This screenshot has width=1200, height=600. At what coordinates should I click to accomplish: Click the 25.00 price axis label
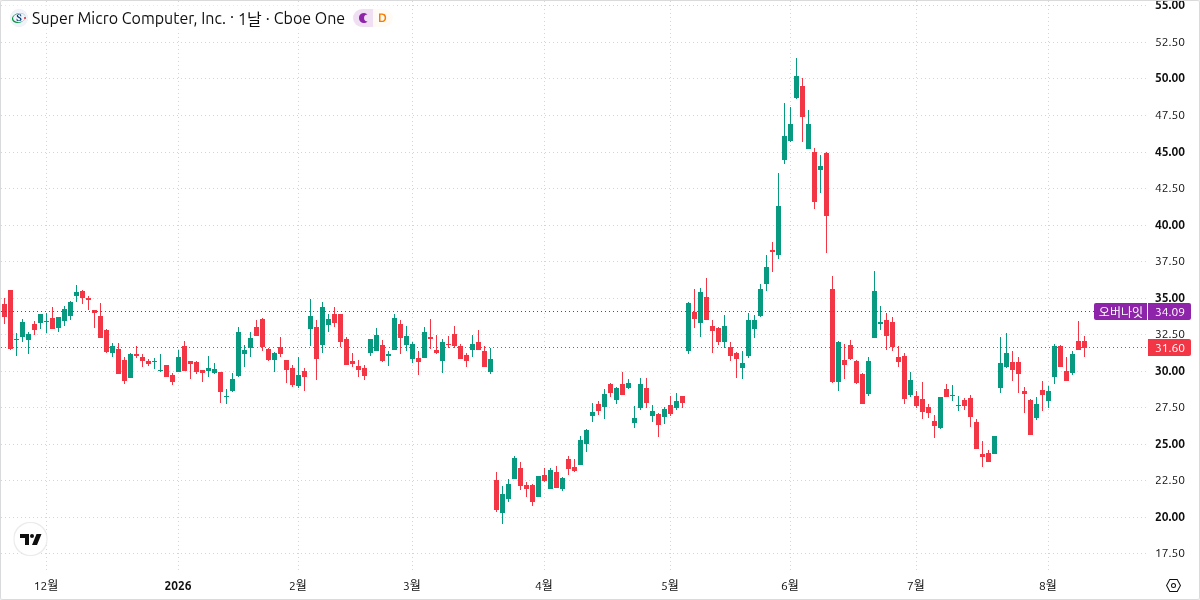pyautogui.click(x=1169, y=444)
